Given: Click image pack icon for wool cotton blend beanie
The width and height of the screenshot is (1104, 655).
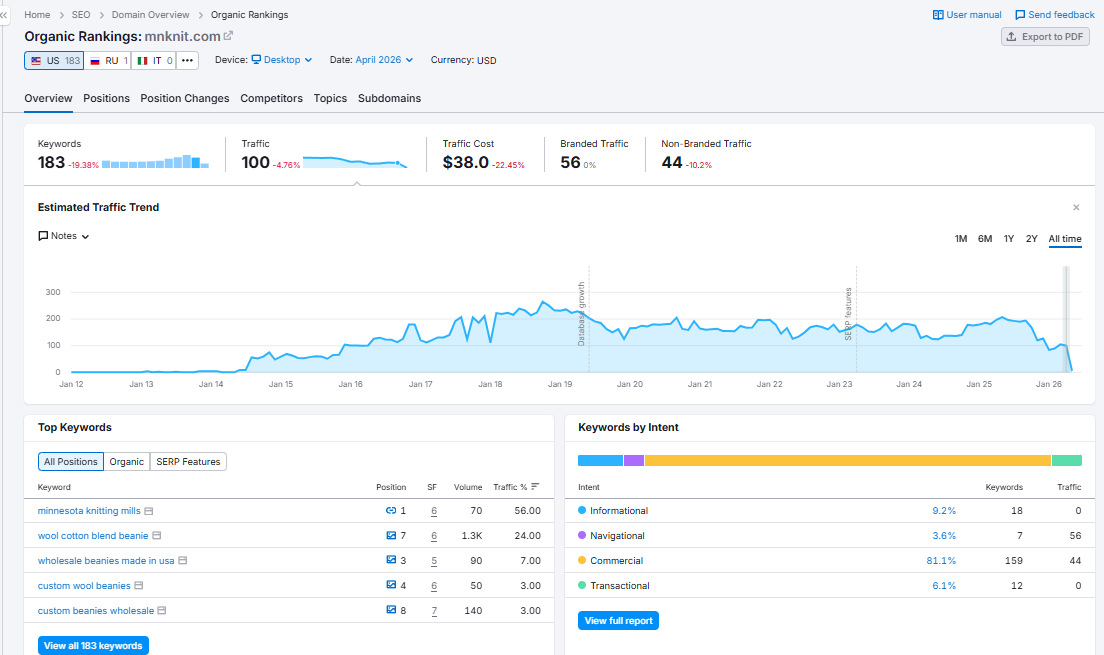Looking at the screenshot, I should 391,535.
